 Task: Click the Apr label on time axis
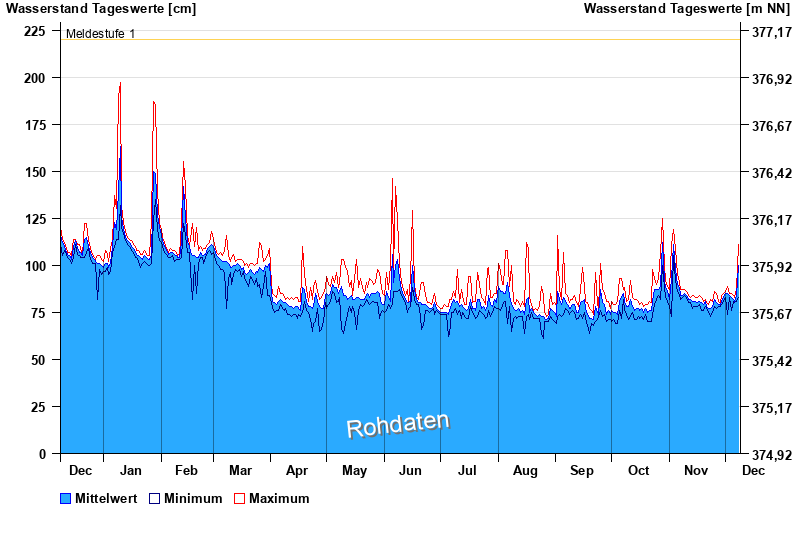297,470
